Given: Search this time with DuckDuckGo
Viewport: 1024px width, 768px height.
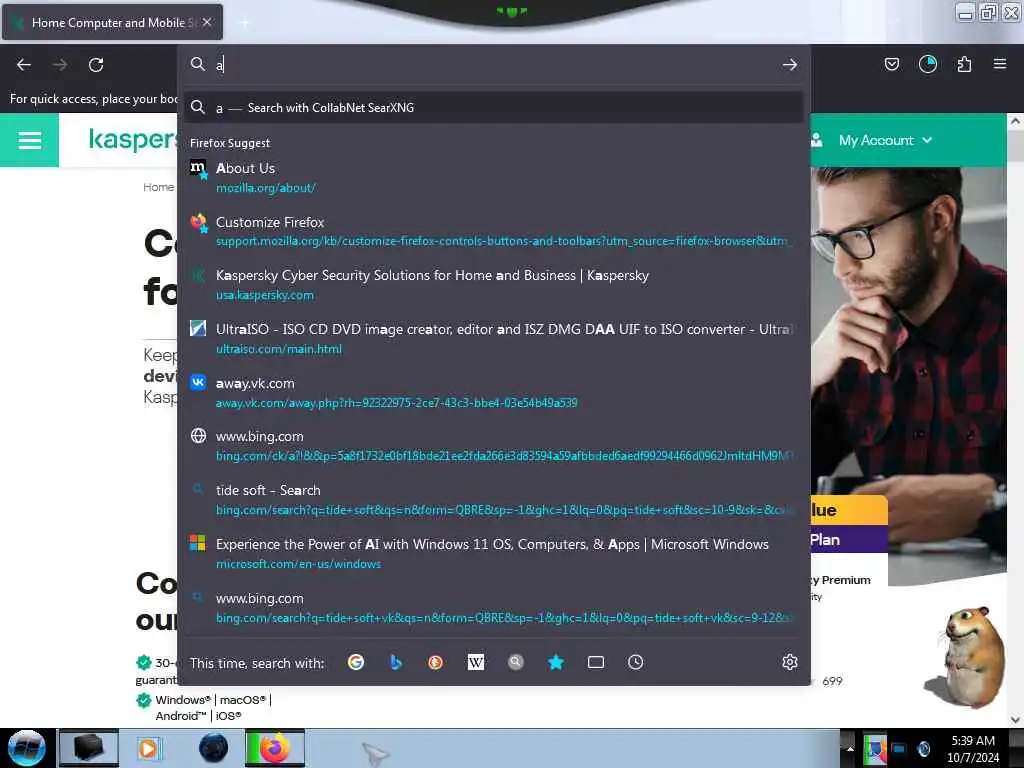Looking at the screenshot, I should [x=436, y=662].
